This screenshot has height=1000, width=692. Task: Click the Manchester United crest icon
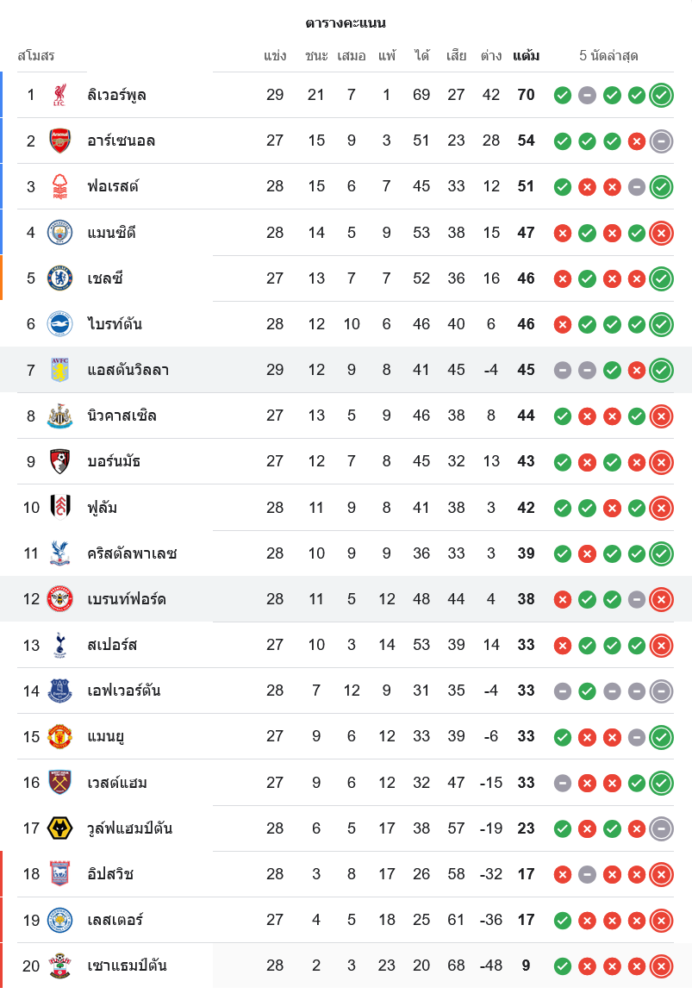[60, 737]
